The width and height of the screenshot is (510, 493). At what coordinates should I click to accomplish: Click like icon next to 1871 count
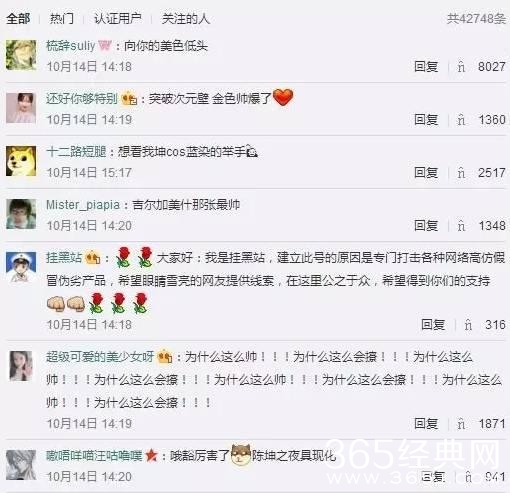461,424
